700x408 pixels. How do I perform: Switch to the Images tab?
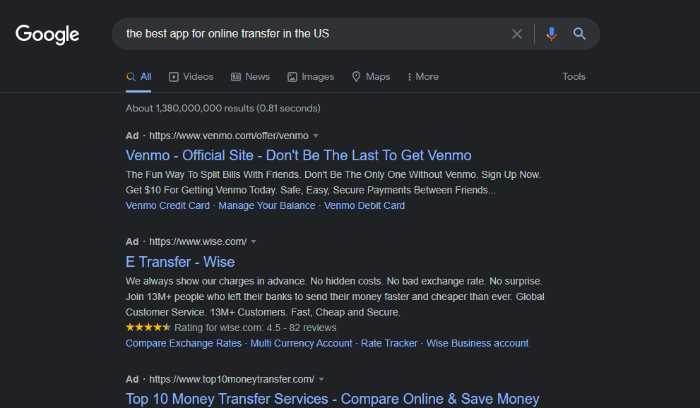[x=311, y=77]
